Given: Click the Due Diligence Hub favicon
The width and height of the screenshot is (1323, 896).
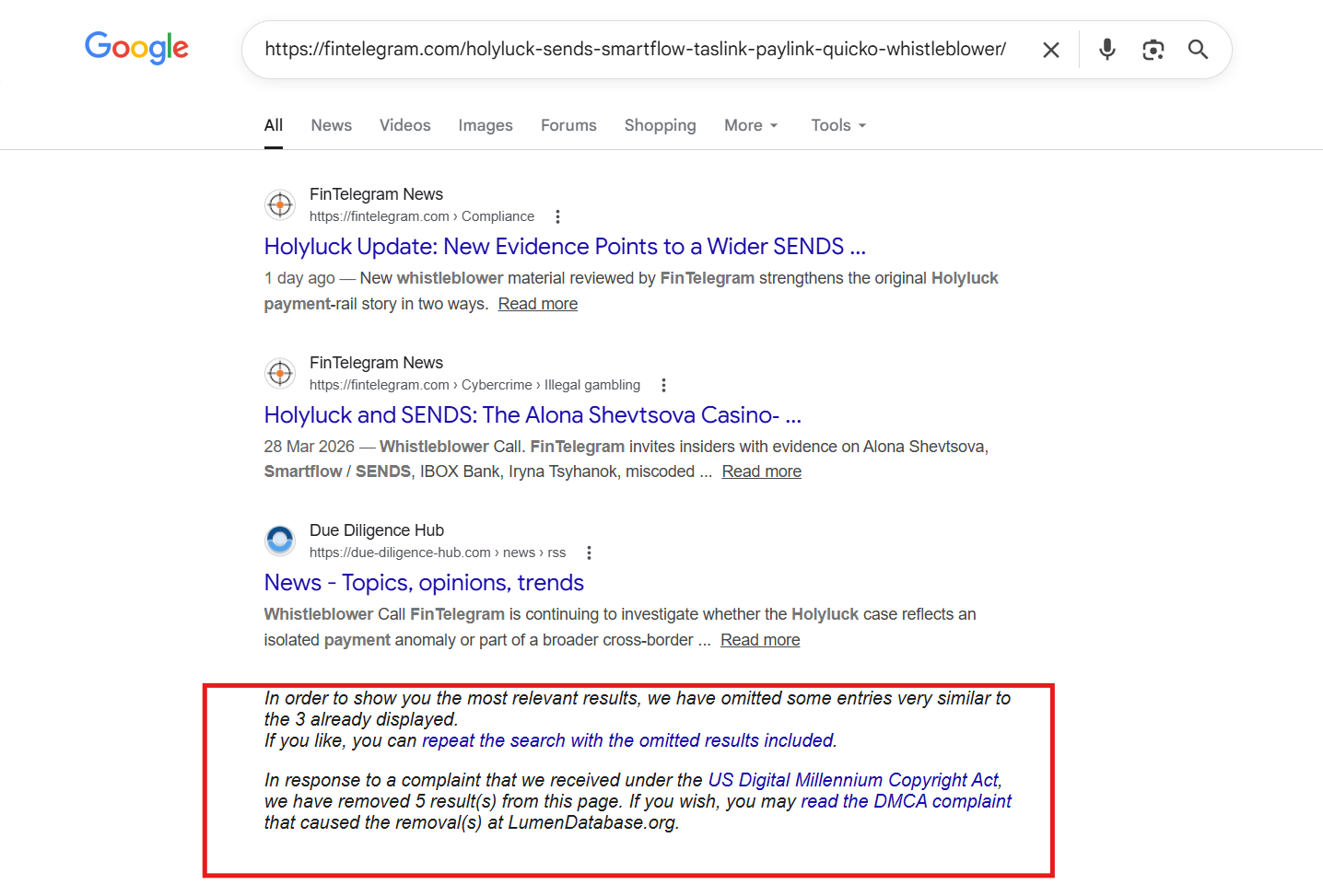Looking at the screenshot, I should coord(280,541).
